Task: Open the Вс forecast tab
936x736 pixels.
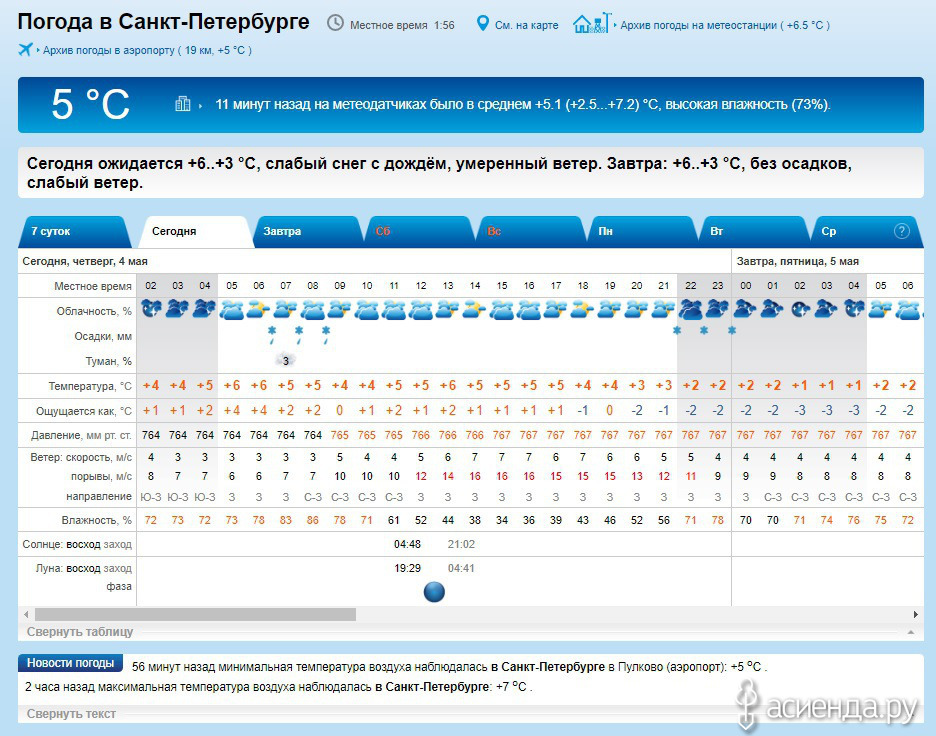Action: [529, 232]
